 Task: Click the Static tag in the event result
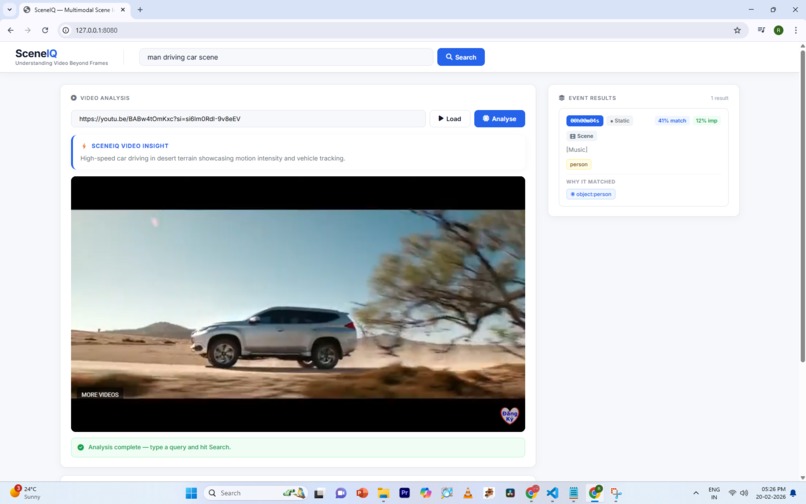619,121
